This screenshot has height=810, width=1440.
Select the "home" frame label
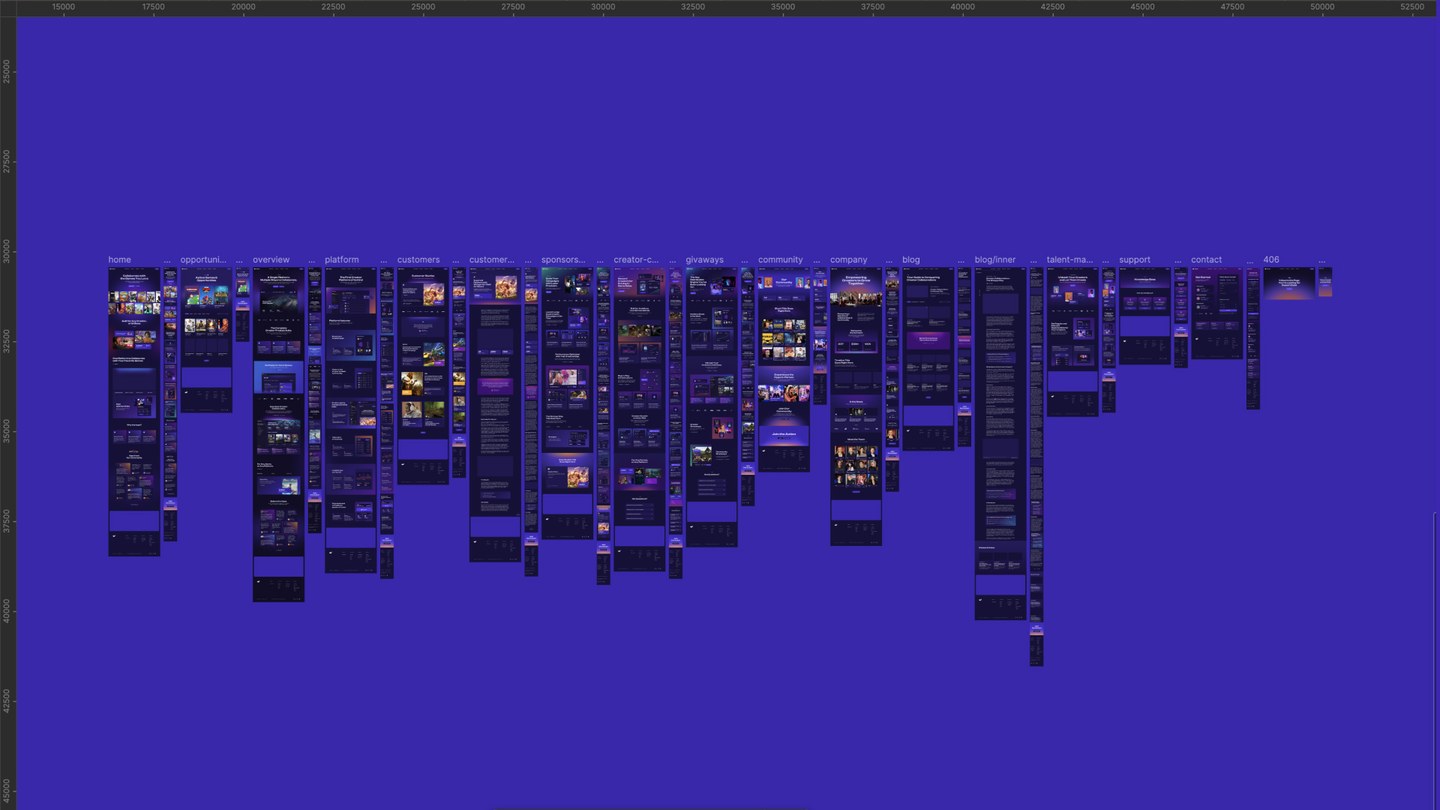click(x=120, y=260)
